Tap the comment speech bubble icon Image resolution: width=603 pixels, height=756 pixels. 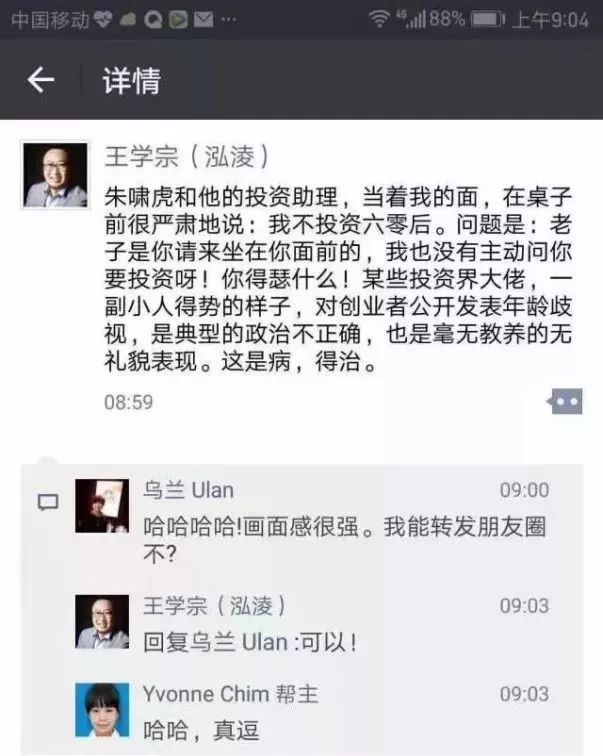(x=48, y=502)
